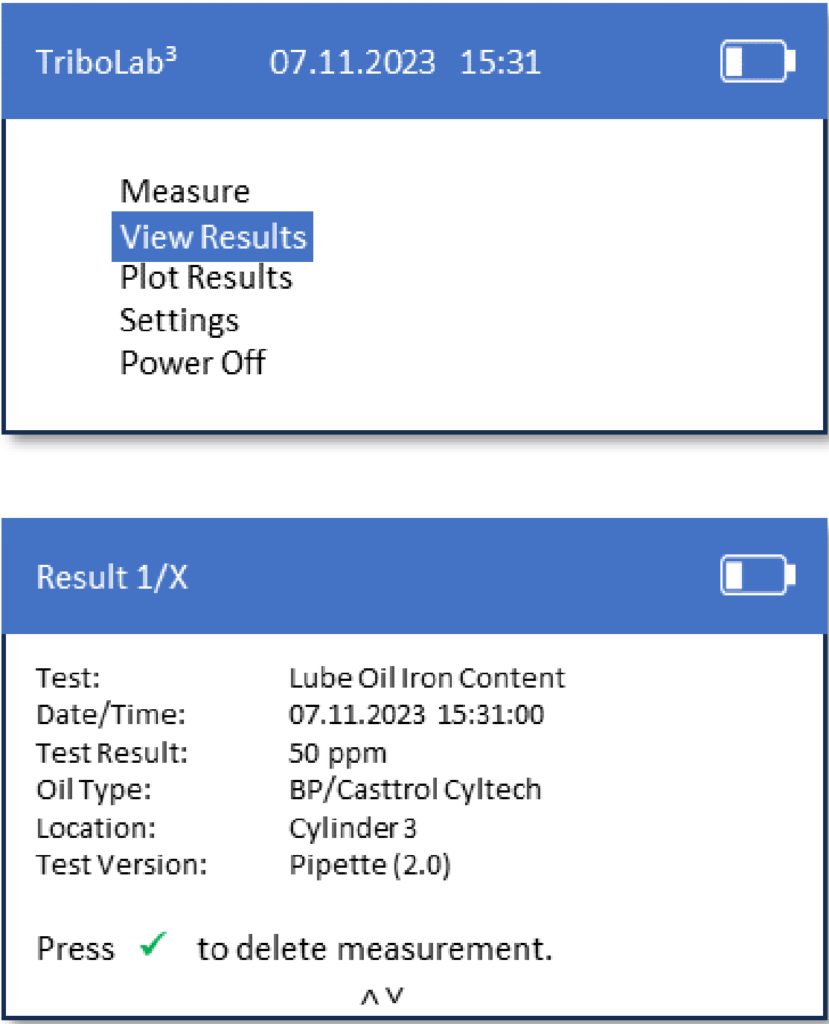Select the Measure menu entry
The width and height of the screenshot is (829, 1024).
click(x=184, y=191)
